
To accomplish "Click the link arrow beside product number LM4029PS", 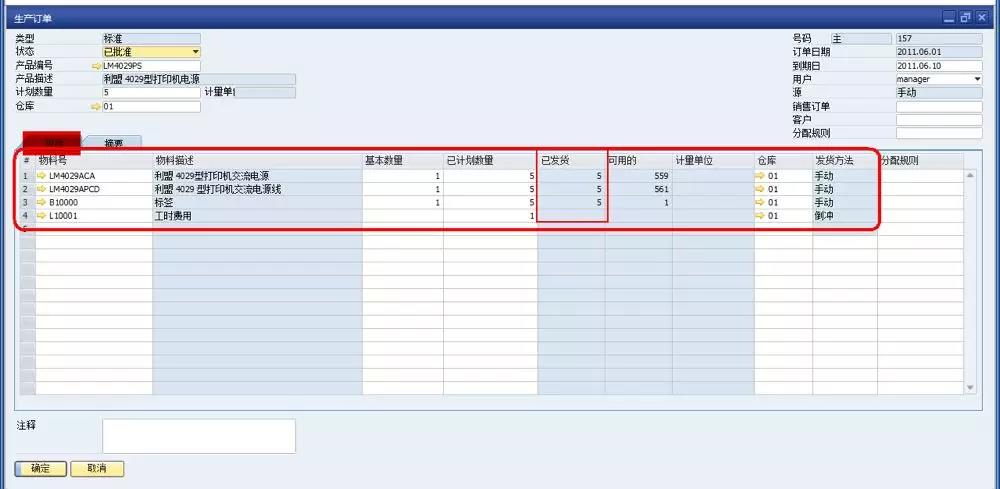I will (96, 66).
